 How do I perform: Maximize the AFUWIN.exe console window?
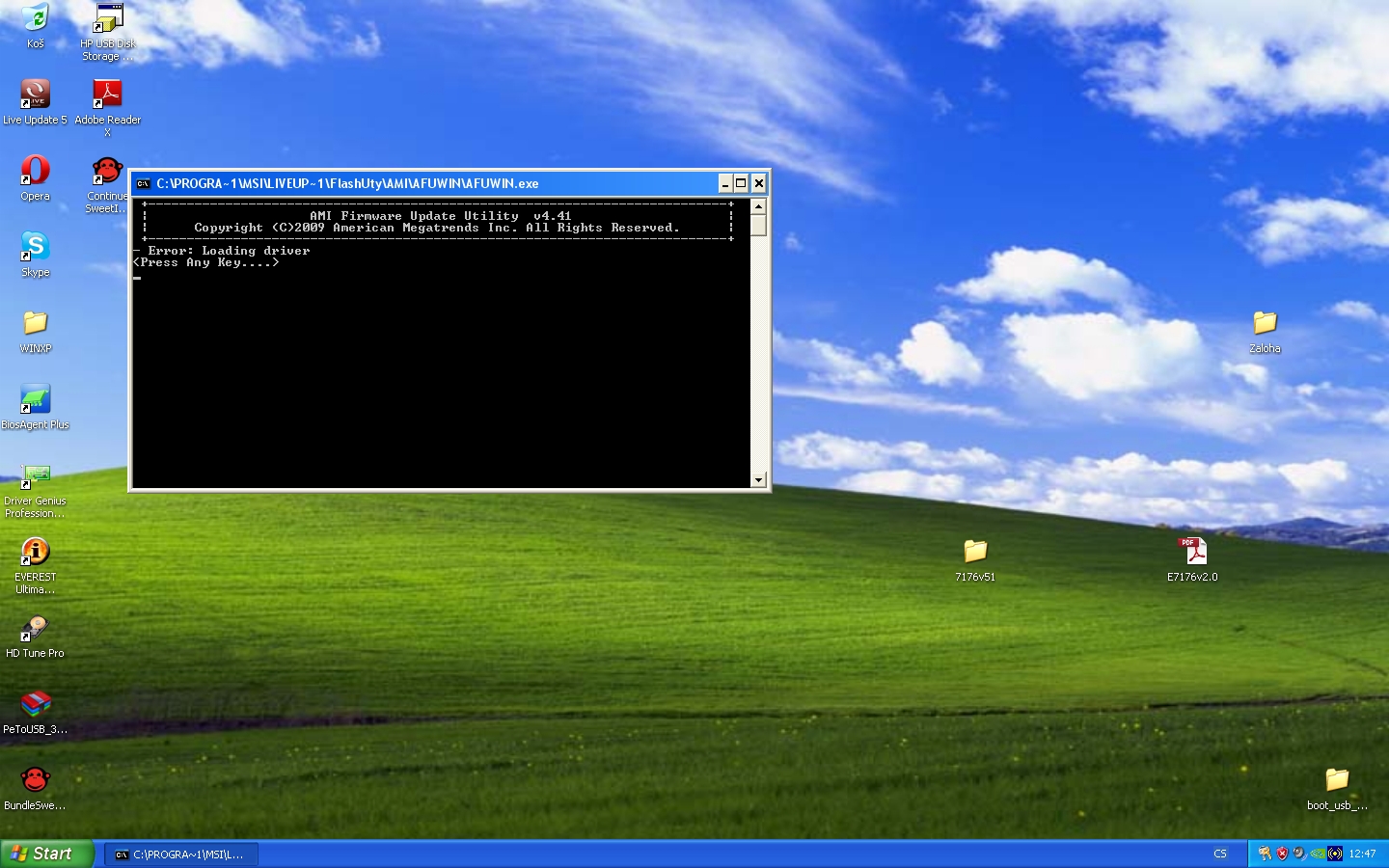(741, 183)
